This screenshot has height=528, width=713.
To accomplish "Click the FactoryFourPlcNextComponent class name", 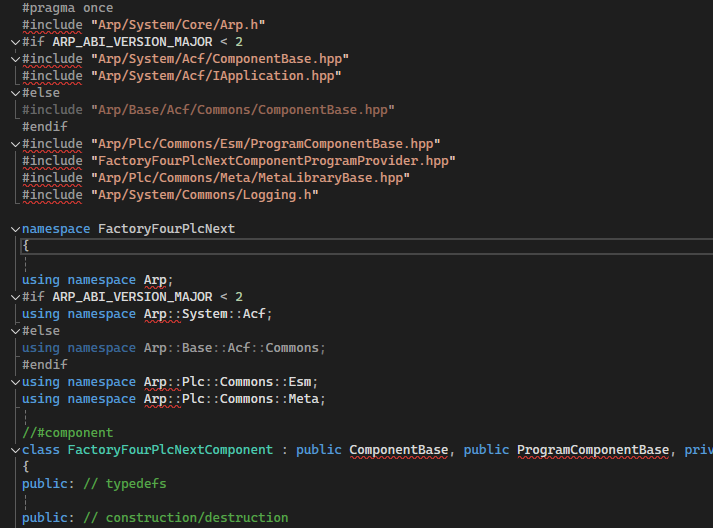I will coord(170,450).
